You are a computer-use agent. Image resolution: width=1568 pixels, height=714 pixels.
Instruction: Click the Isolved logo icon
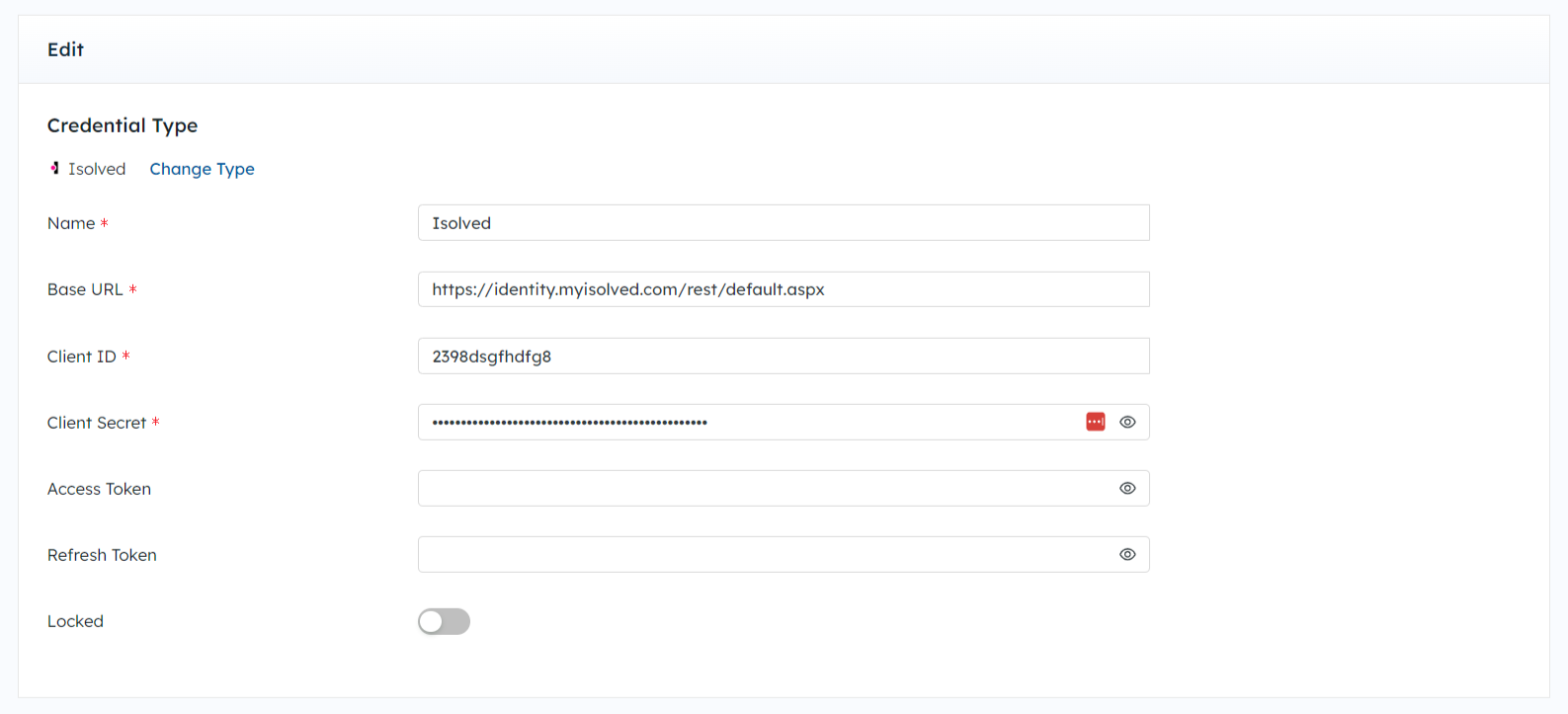(55, 169)
